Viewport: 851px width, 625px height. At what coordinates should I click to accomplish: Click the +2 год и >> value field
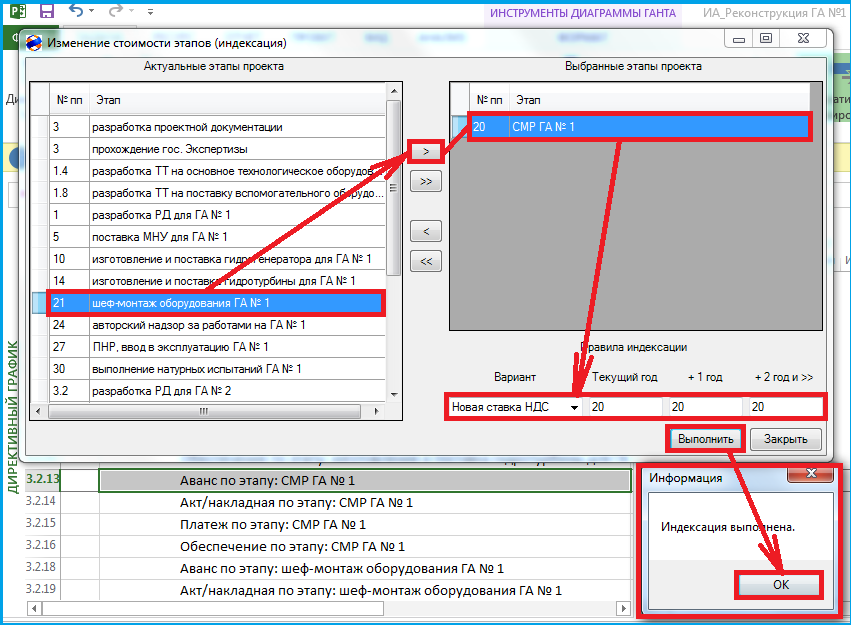(785, 407)
